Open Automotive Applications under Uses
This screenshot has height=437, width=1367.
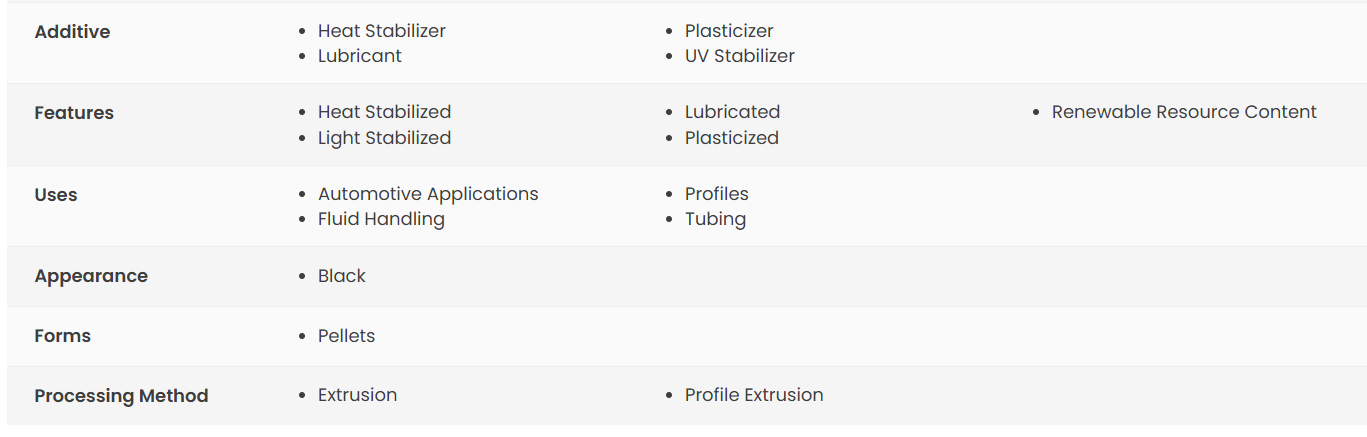(428, 194)
